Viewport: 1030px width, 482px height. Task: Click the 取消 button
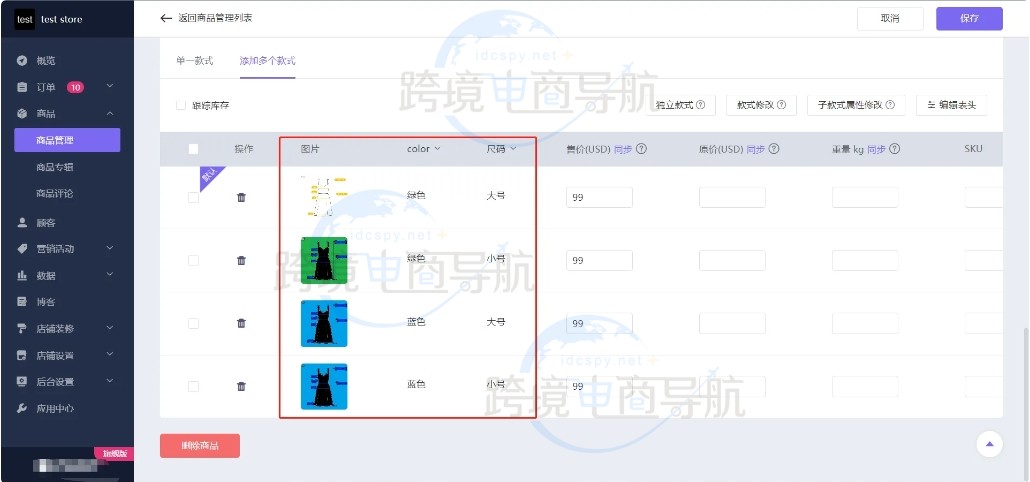[x=890, y=18]
